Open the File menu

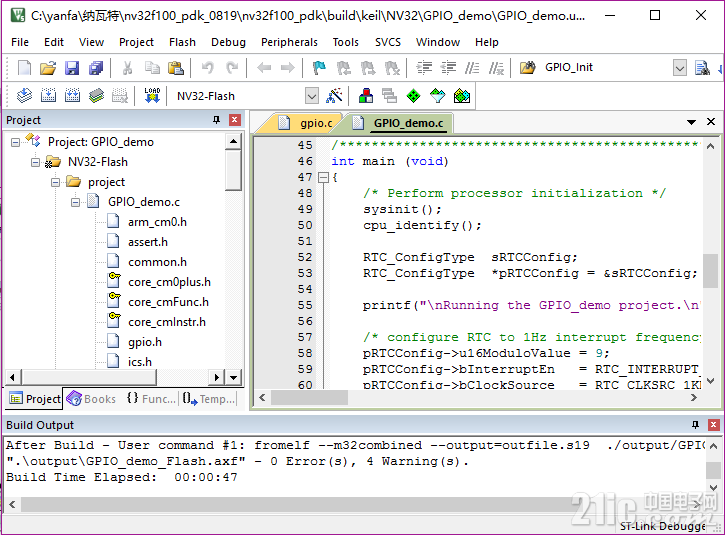click(20, 42)
